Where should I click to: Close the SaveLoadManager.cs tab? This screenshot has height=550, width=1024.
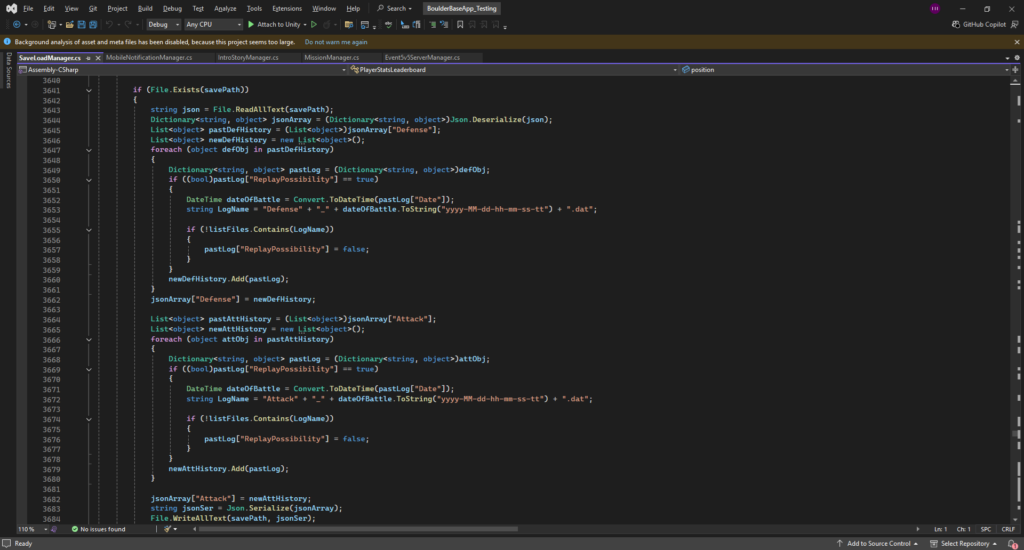(98, 58)
